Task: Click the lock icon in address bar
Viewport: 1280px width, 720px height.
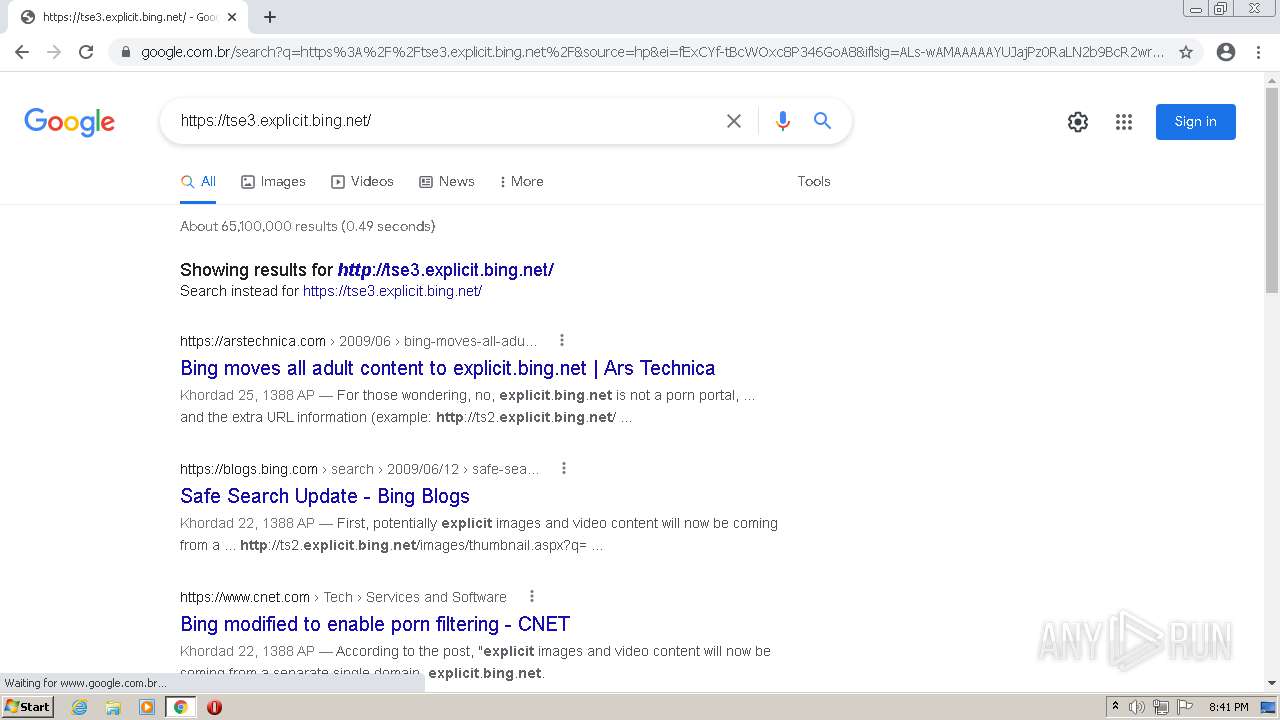Action: tap(125, 52)
